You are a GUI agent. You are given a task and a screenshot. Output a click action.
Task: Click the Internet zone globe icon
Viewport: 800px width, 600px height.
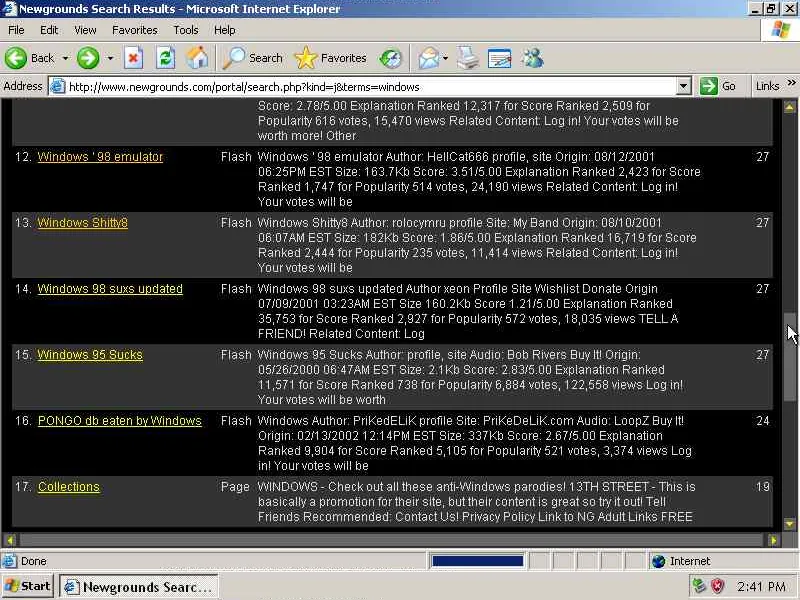tap(659, 561)
